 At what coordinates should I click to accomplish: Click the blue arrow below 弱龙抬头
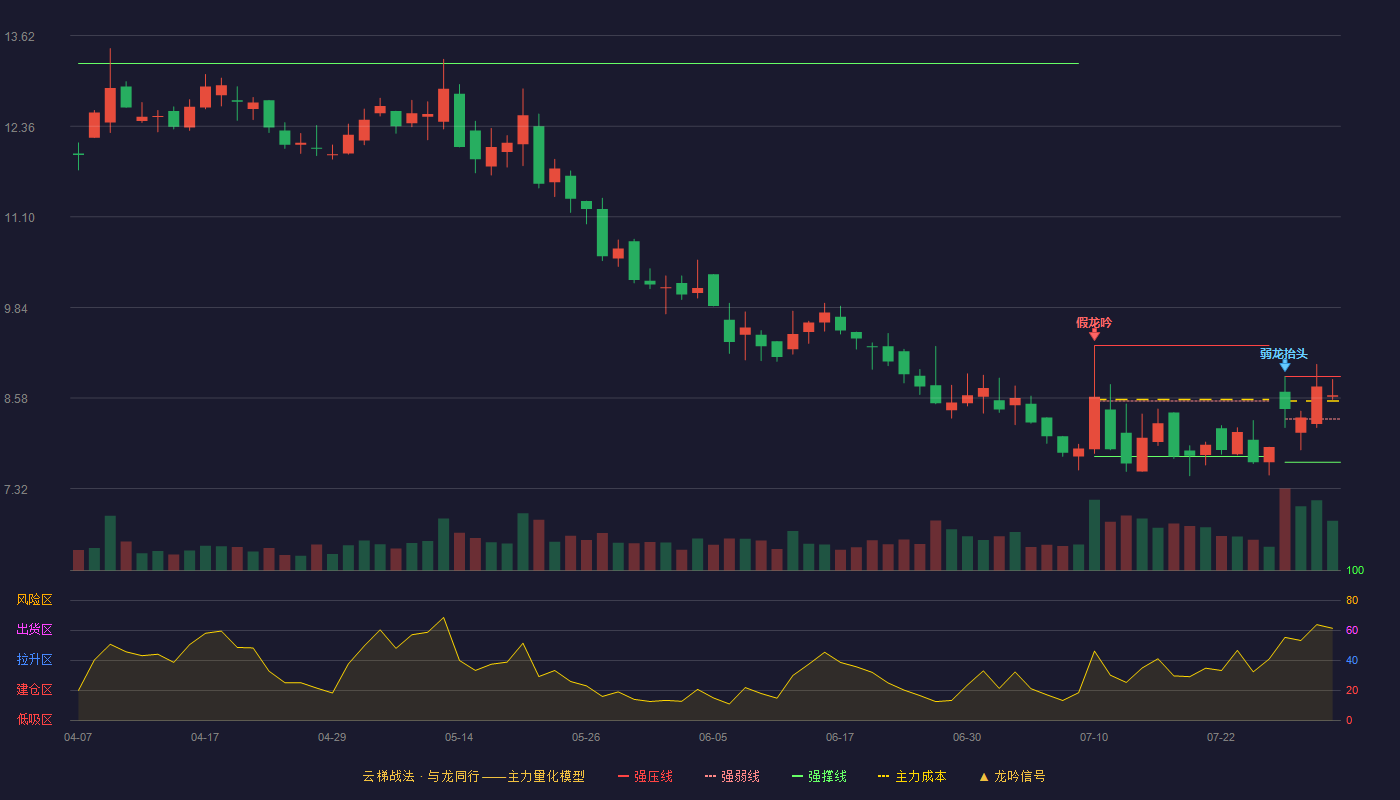coord(1285,365)
